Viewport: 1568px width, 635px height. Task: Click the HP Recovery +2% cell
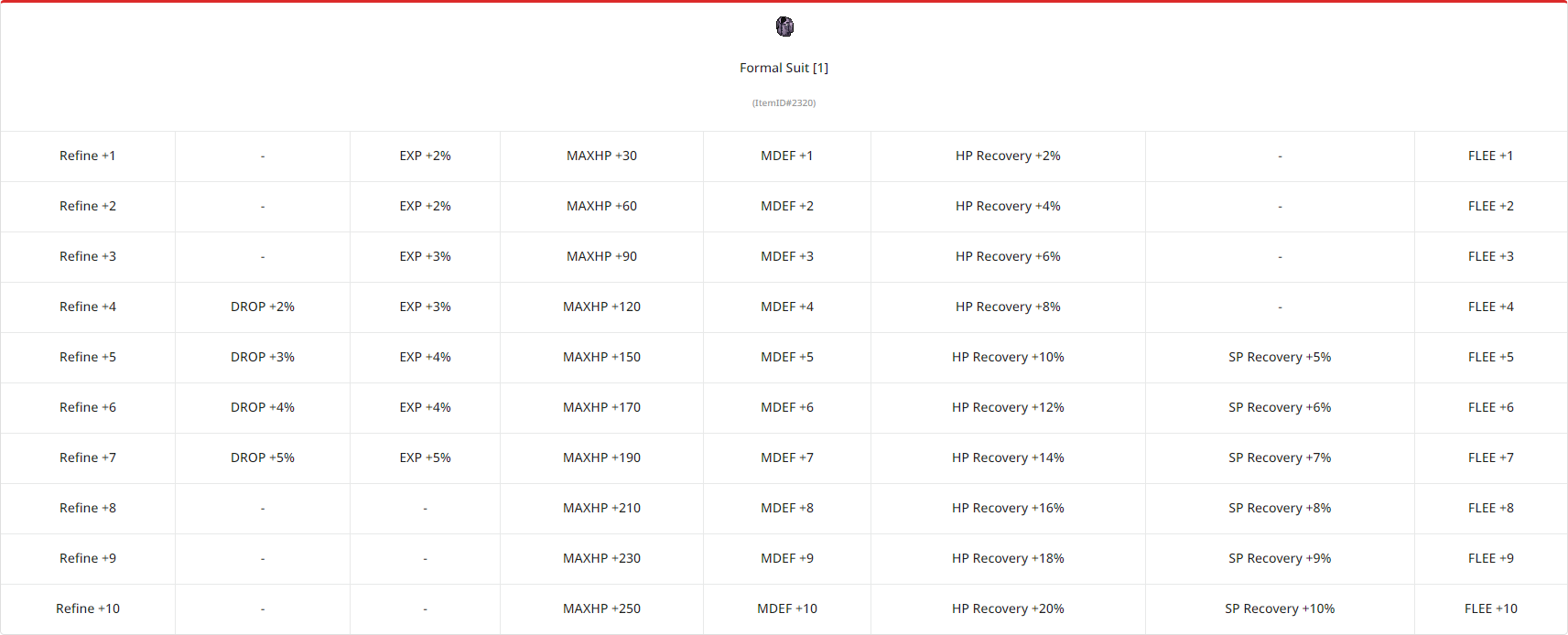click(x=1008, y=156)
